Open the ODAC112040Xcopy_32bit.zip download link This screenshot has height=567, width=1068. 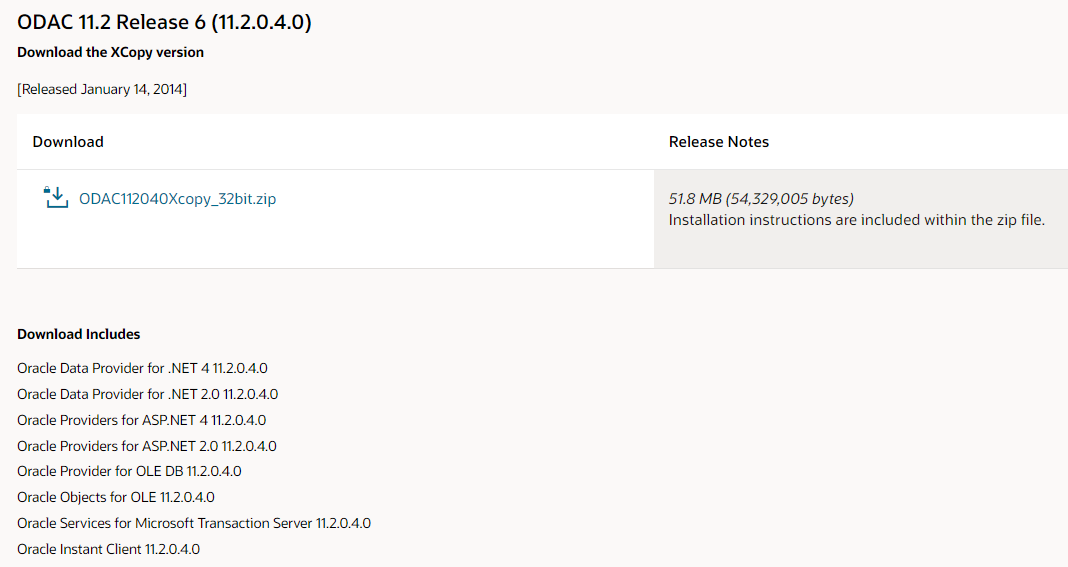(x=177, y=199)
